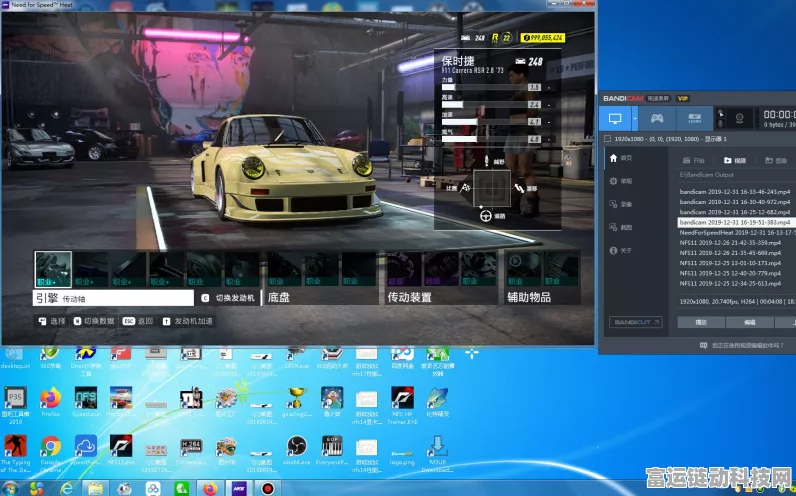Image resolution: width=796 pixels, height=496 pixels.
Task: Select Bandicam HDMI device recording mode
Action: pyautogui.click(x=694, y=119)
